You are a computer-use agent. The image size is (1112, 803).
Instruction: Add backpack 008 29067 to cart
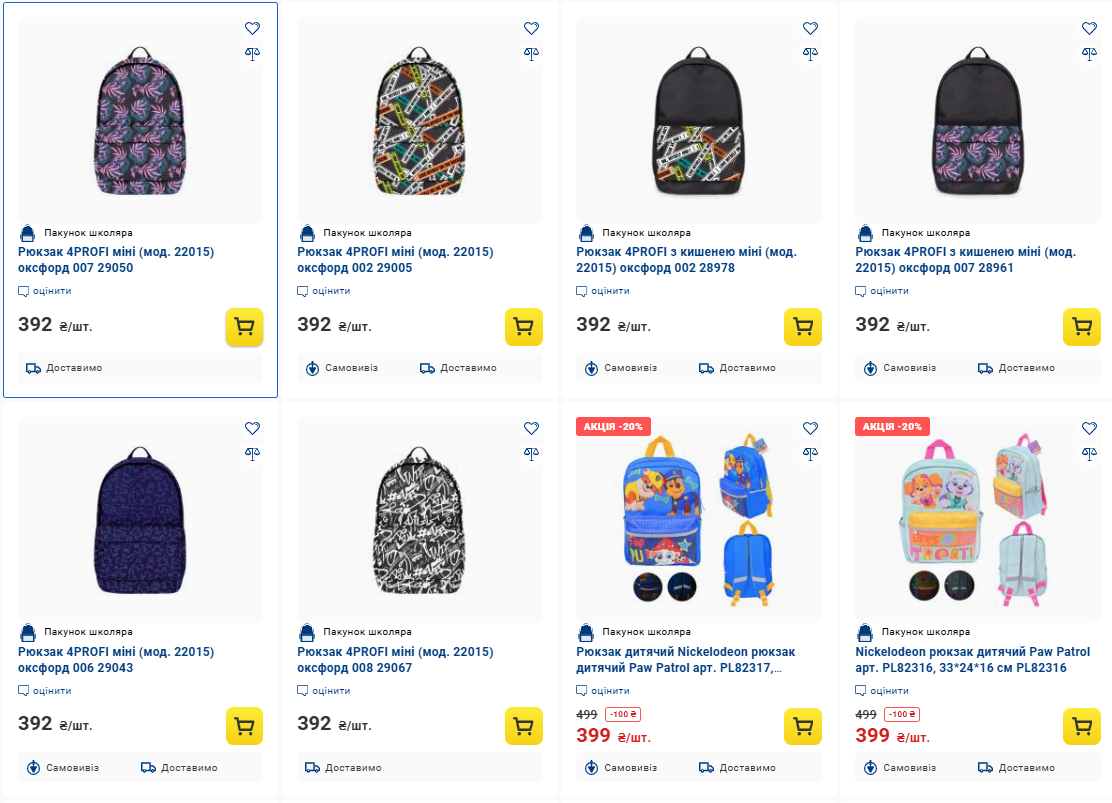coord(523,726)
